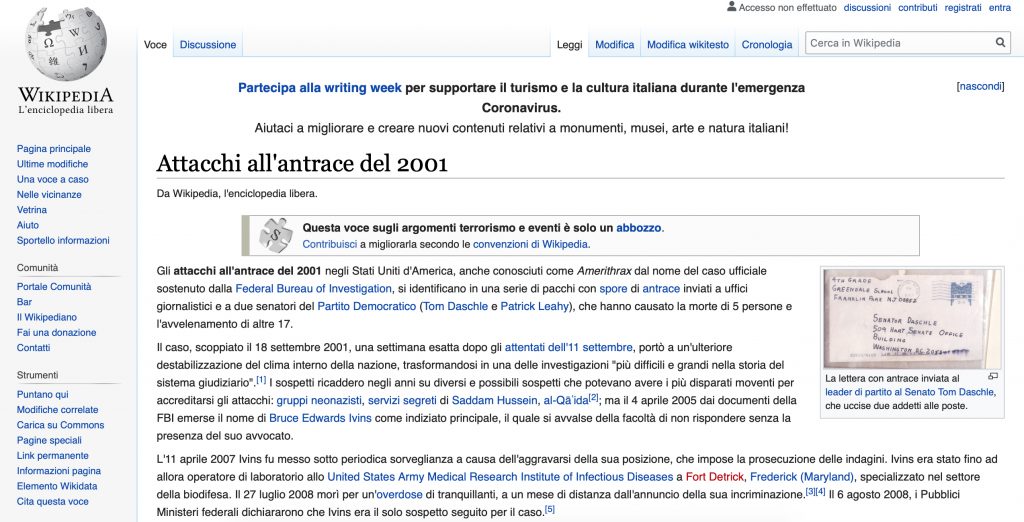Open the Modifica tab
This screenshot has height=522, width=1024.
coord(615,44)
